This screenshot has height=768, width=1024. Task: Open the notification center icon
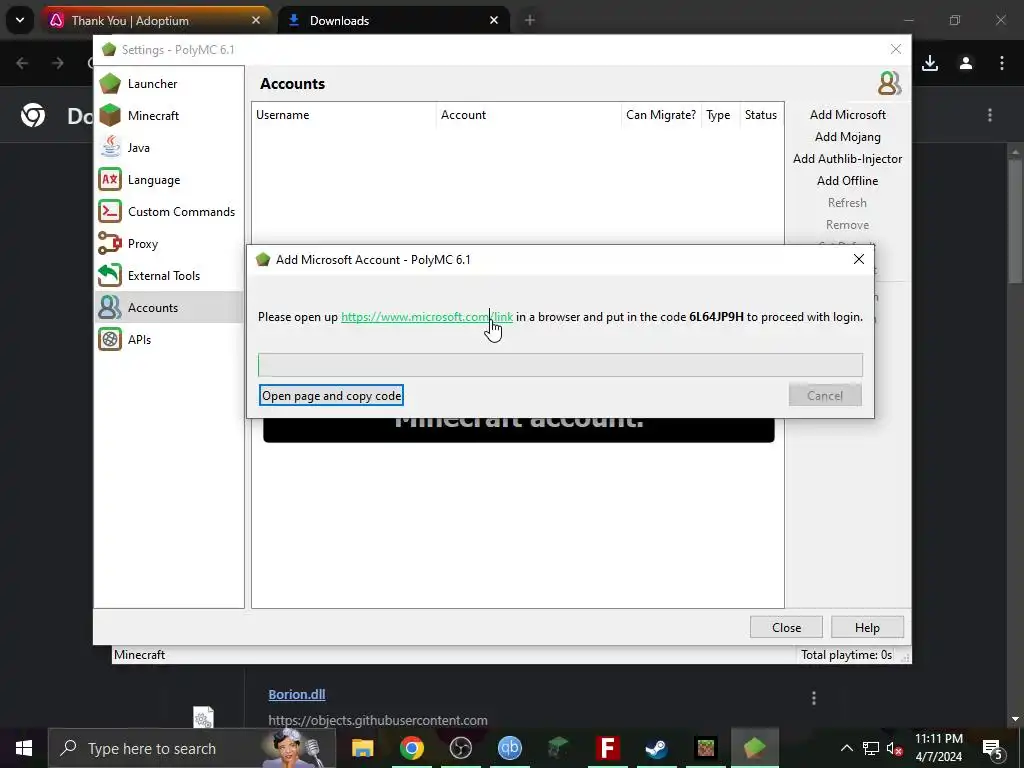(x=992, y=748)
